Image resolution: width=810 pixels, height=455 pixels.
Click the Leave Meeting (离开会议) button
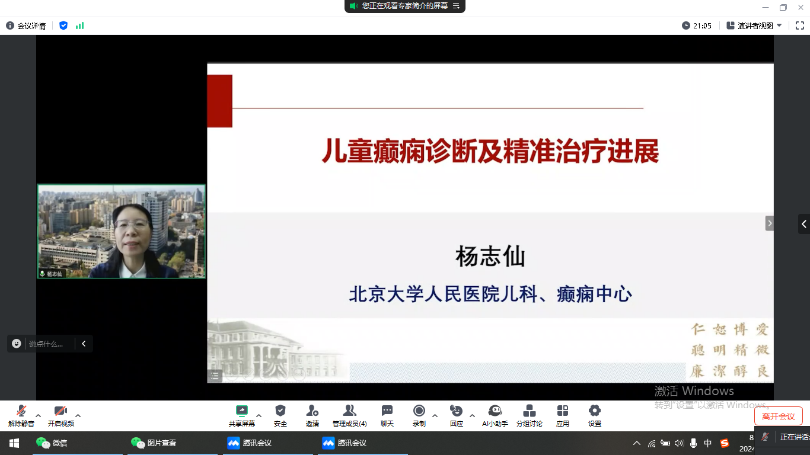coord(778,416)
